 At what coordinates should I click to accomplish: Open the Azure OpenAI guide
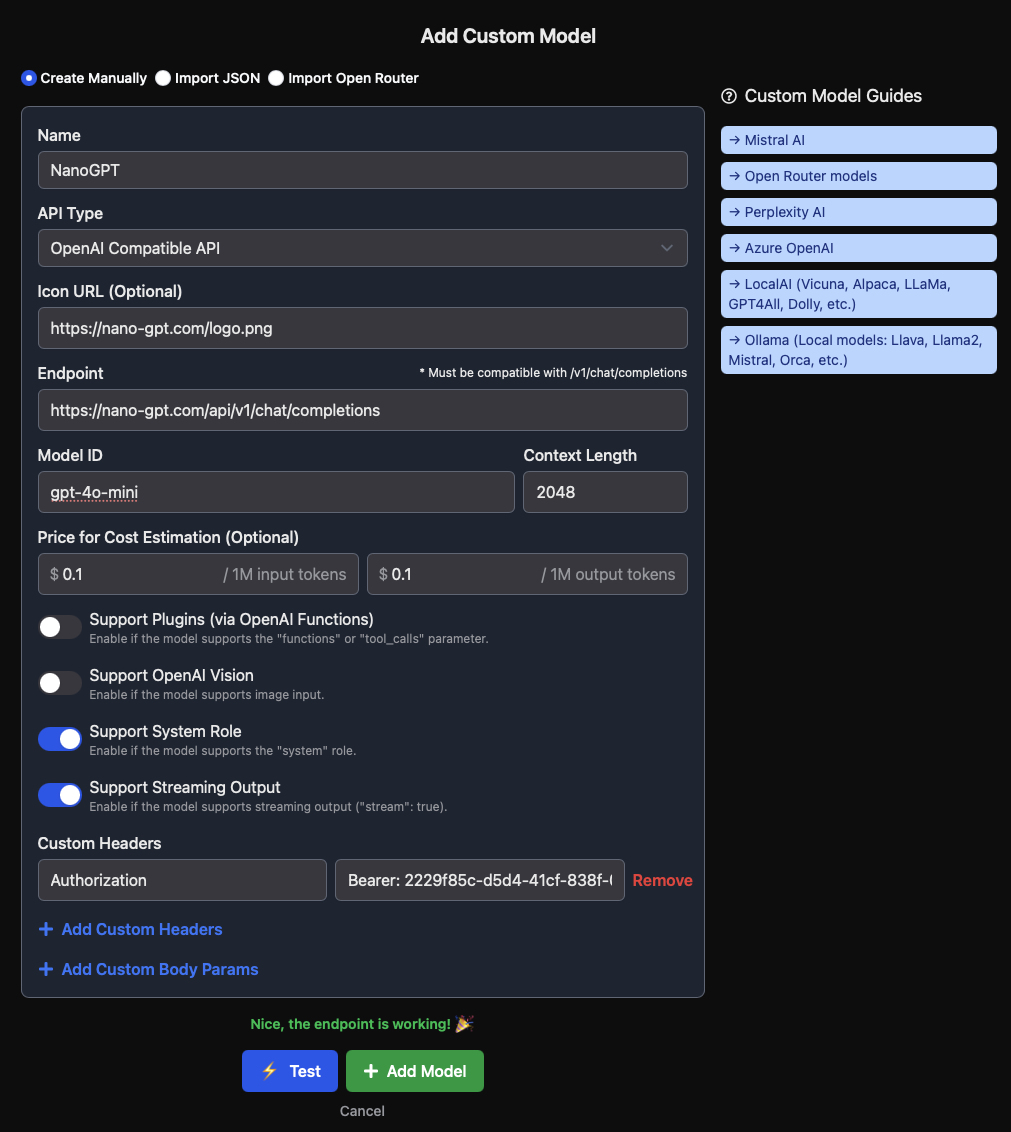click(857, 247)
